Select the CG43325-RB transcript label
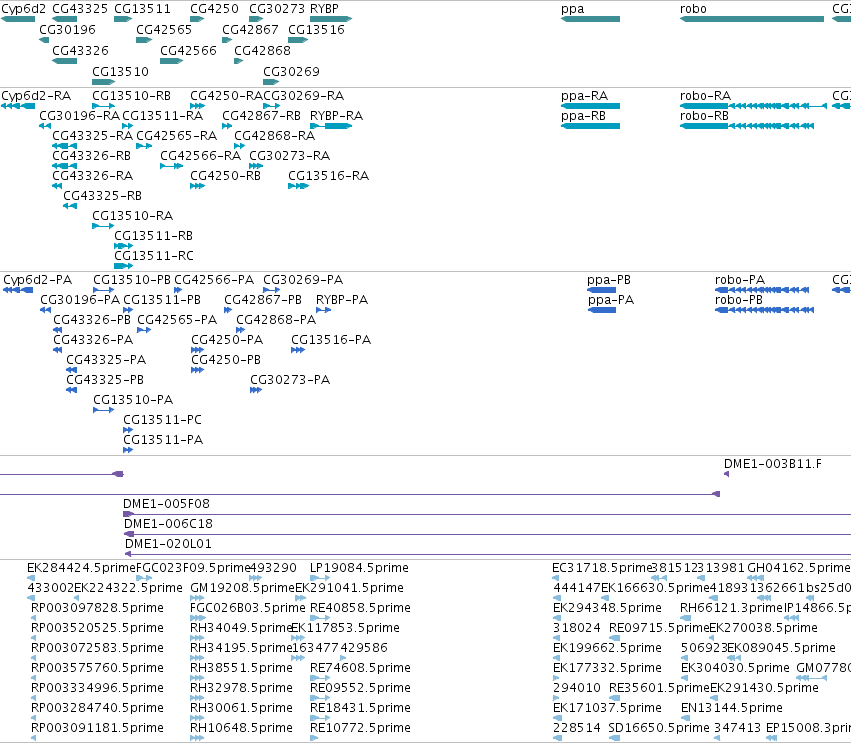 pyautogui.click(x=103, y=195)
